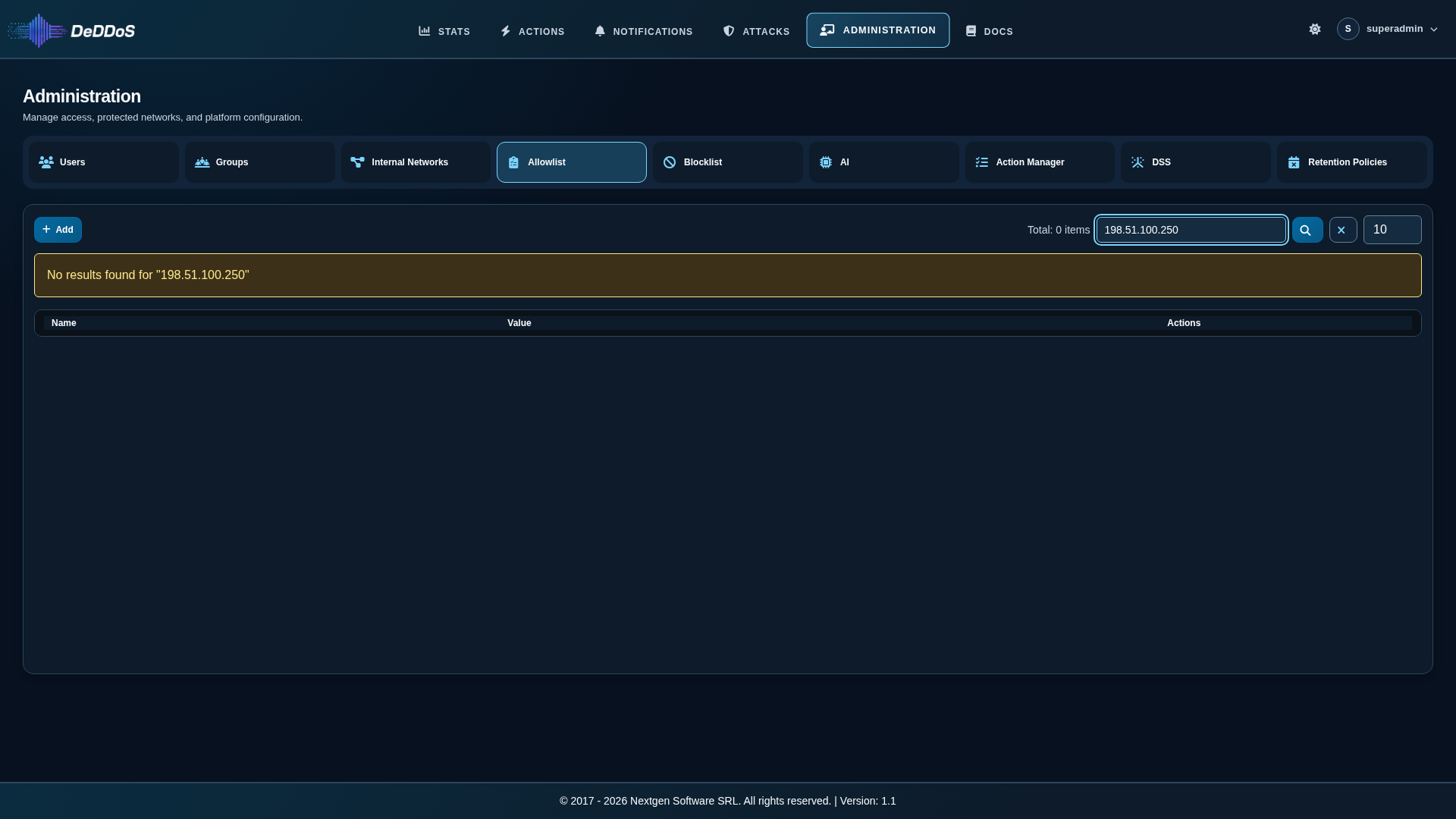Open the Retention Policies tab
Screen dimensions: 1456x819
[1352, 162]
